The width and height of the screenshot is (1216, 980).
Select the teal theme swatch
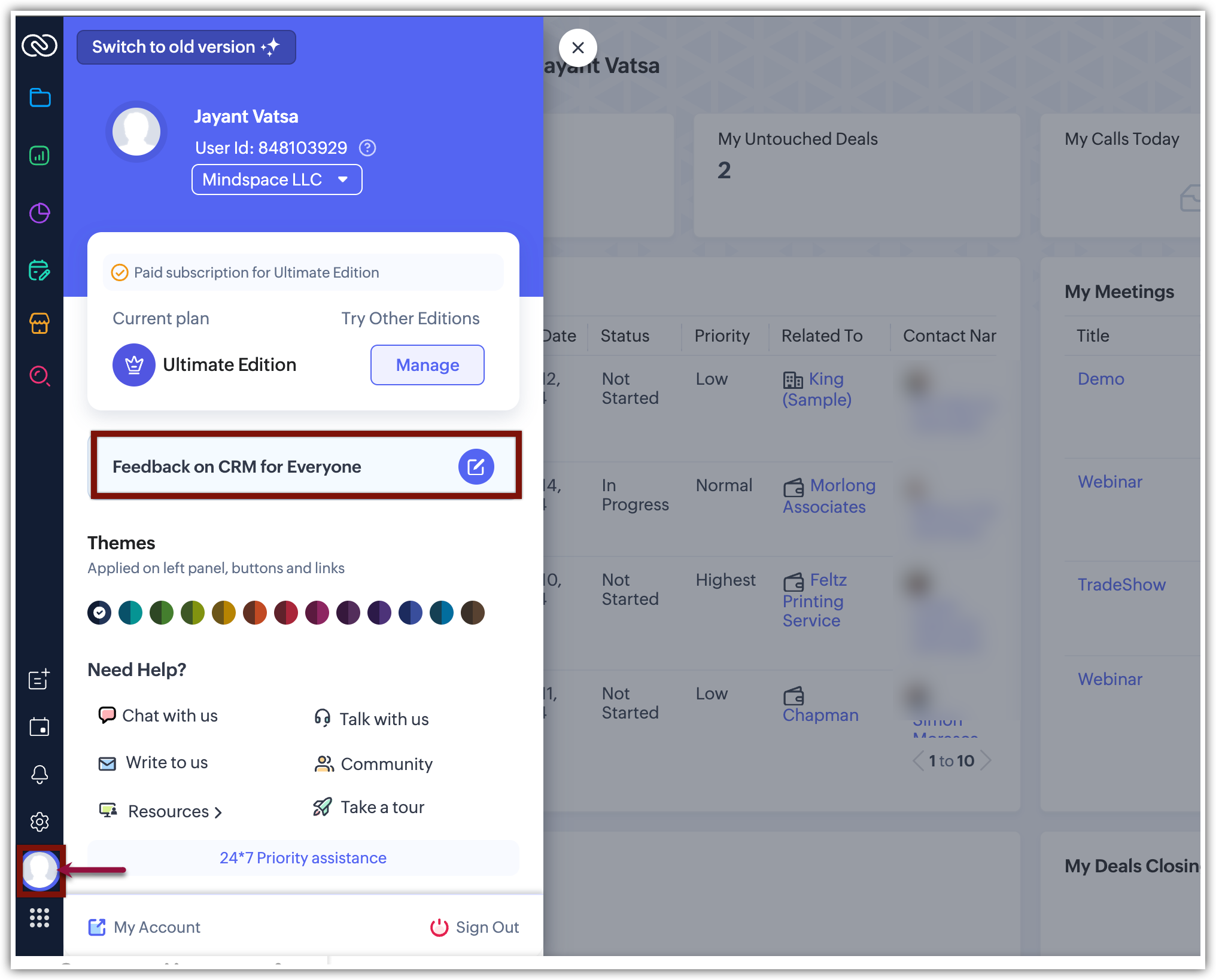[130, 613]
